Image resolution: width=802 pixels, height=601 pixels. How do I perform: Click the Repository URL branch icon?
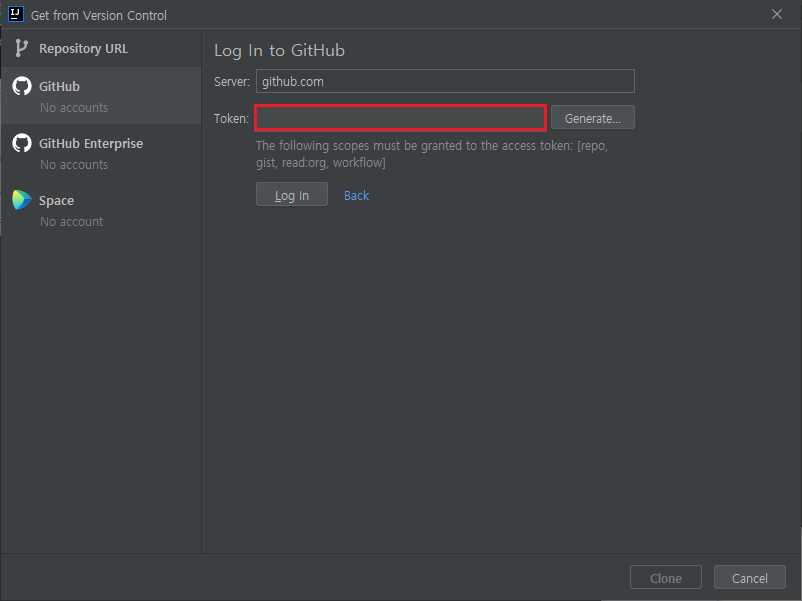(21, 48)
